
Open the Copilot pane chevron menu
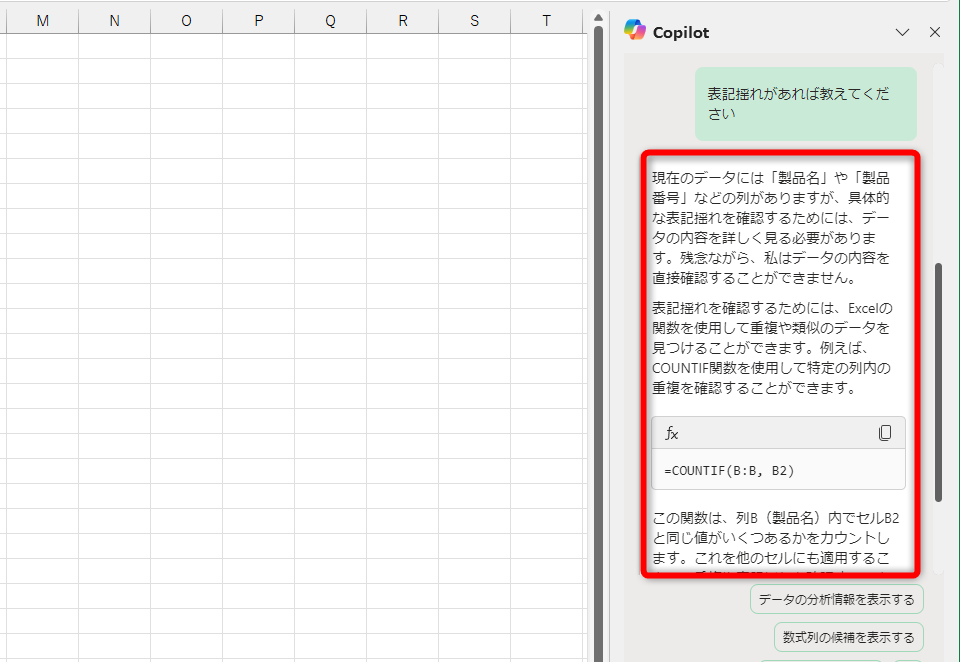coord(904,31)
